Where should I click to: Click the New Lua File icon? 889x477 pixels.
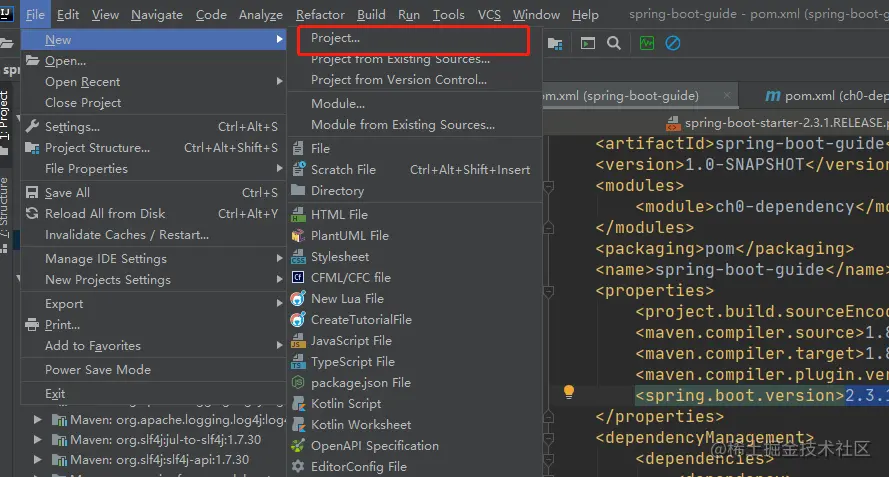[298, 298]
